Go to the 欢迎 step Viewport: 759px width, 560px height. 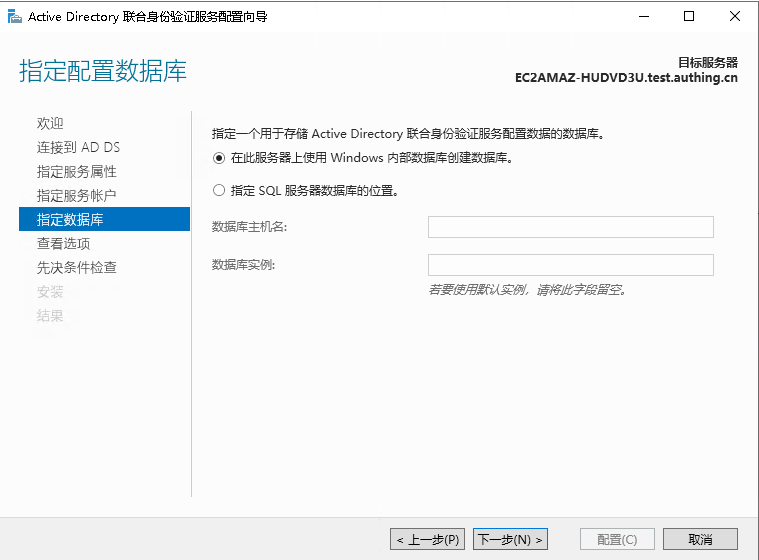[50, 123]
